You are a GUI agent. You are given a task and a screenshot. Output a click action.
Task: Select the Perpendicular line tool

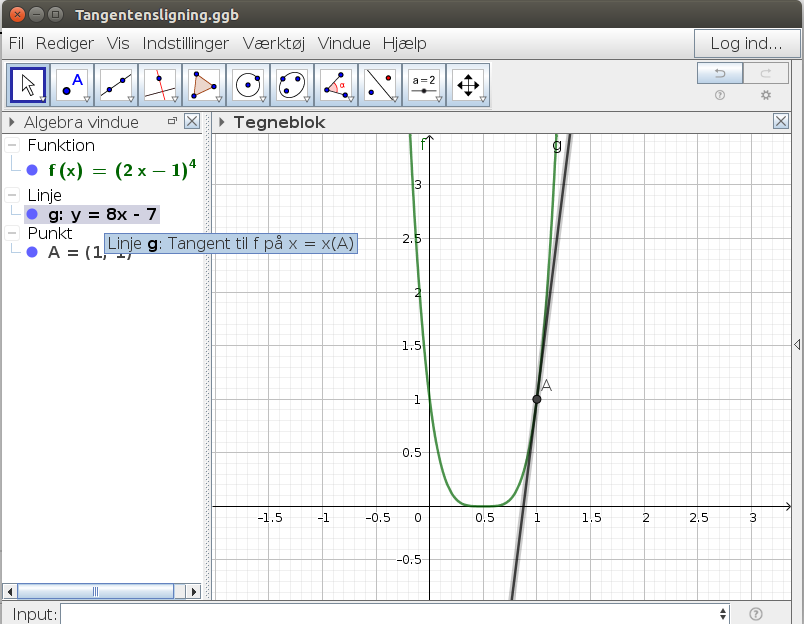(160, 85)
